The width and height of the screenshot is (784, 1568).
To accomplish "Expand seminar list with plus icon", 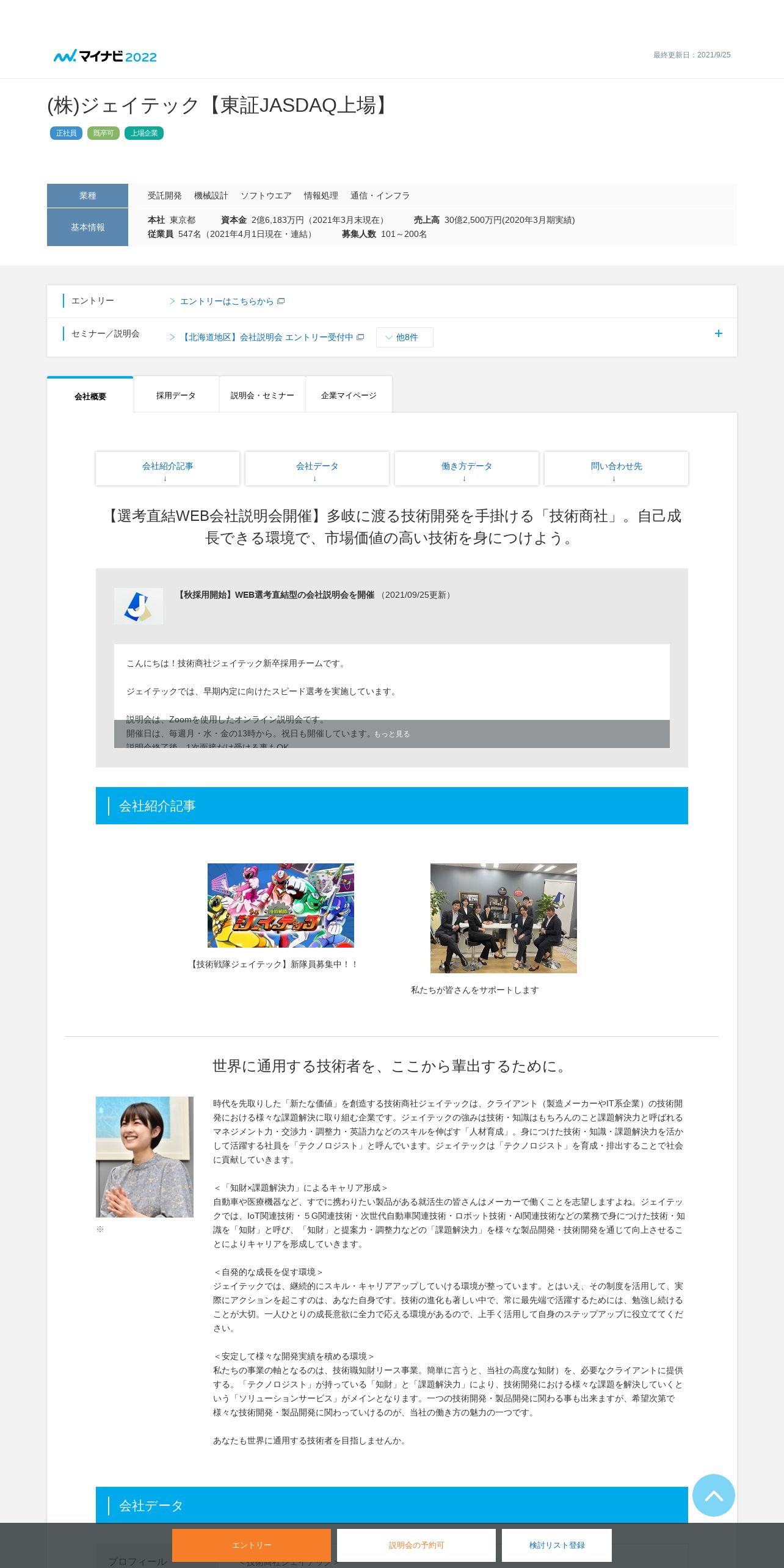I will tap(719, 333).
